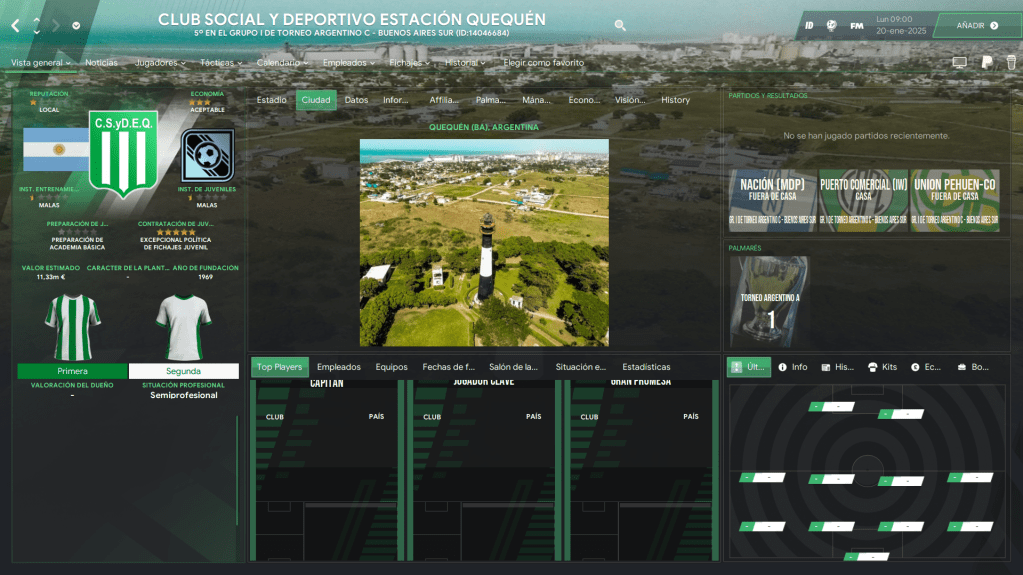Toggle to the Primera kit
The width and height of the screenshot is (1023, 575).
pyautogui.click(x=72, y=371)
